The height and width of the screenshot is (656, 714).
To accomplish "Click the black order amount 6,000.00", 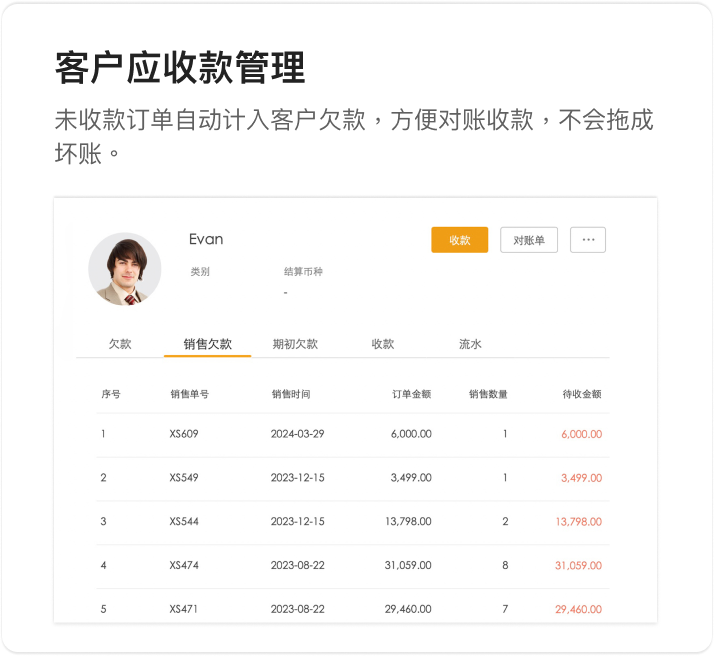I will coord(411,434).
